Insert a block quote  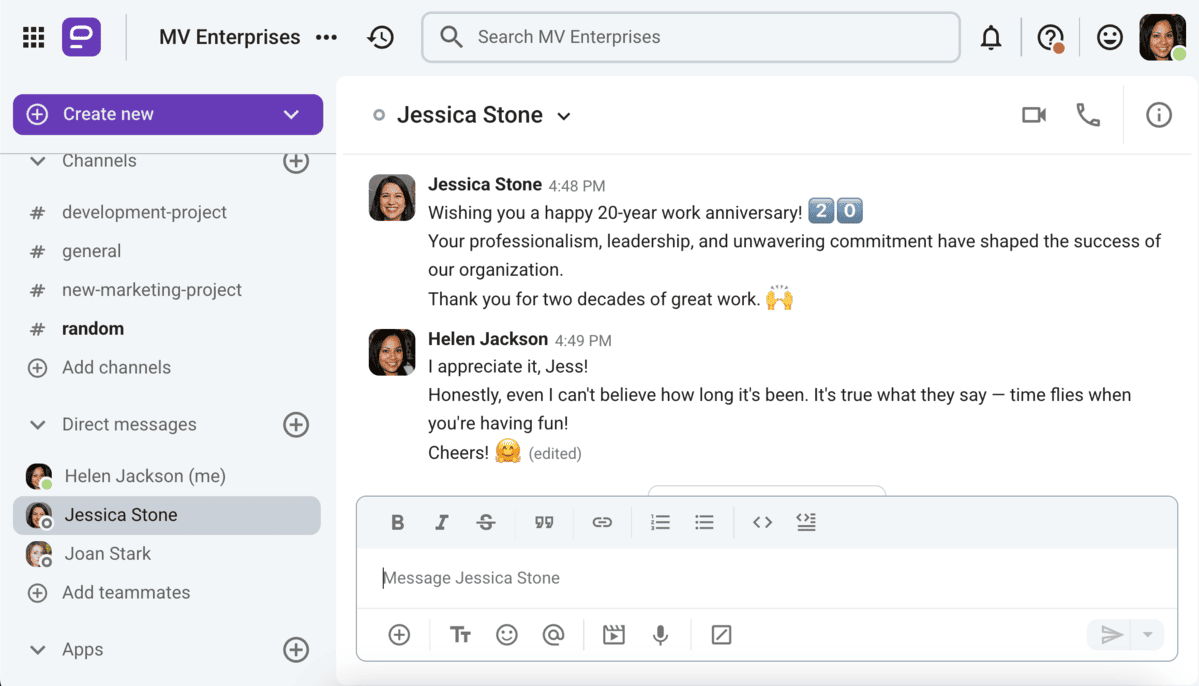pos(544,522)
